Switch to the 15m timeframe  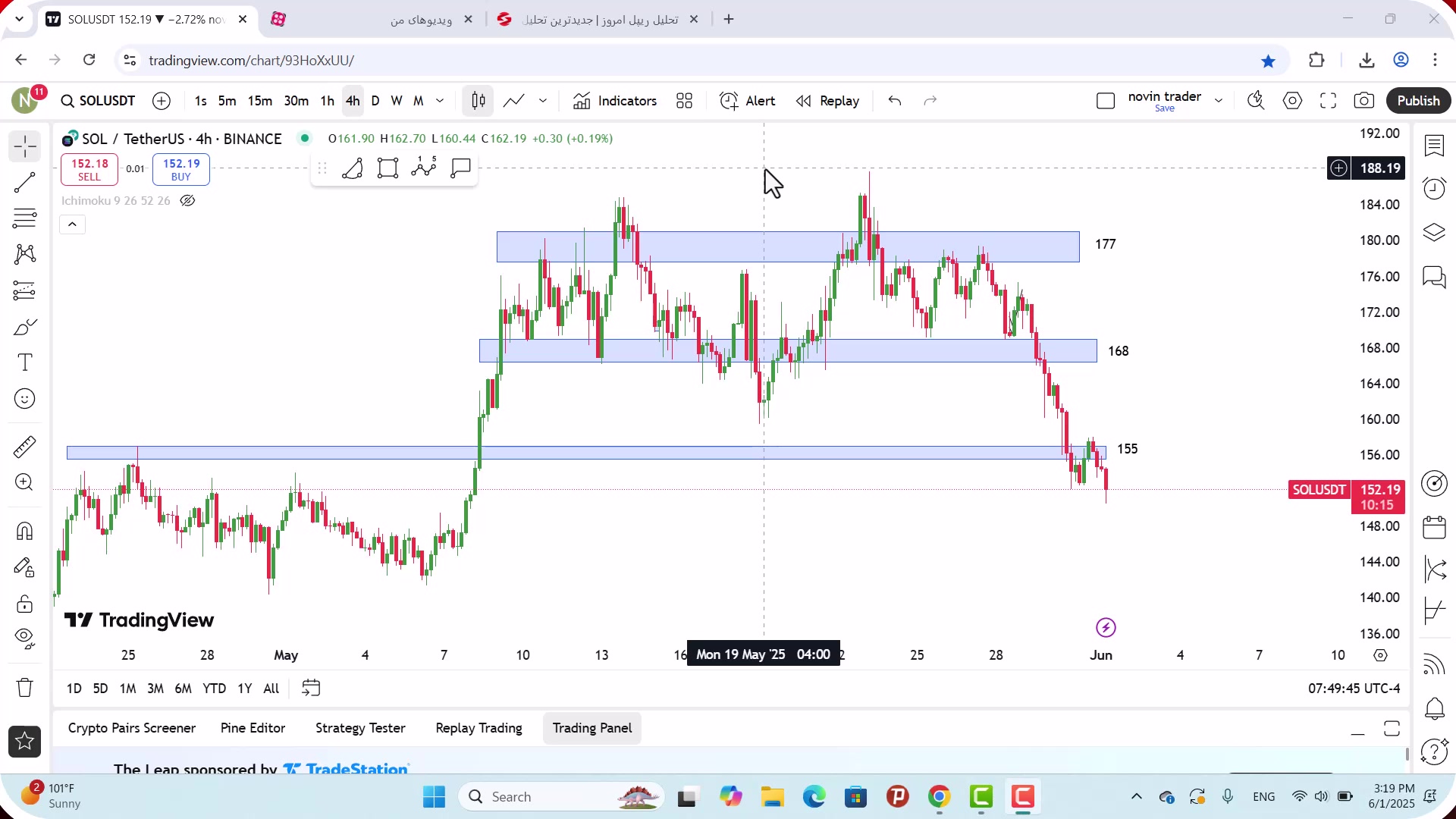point(260,101)
